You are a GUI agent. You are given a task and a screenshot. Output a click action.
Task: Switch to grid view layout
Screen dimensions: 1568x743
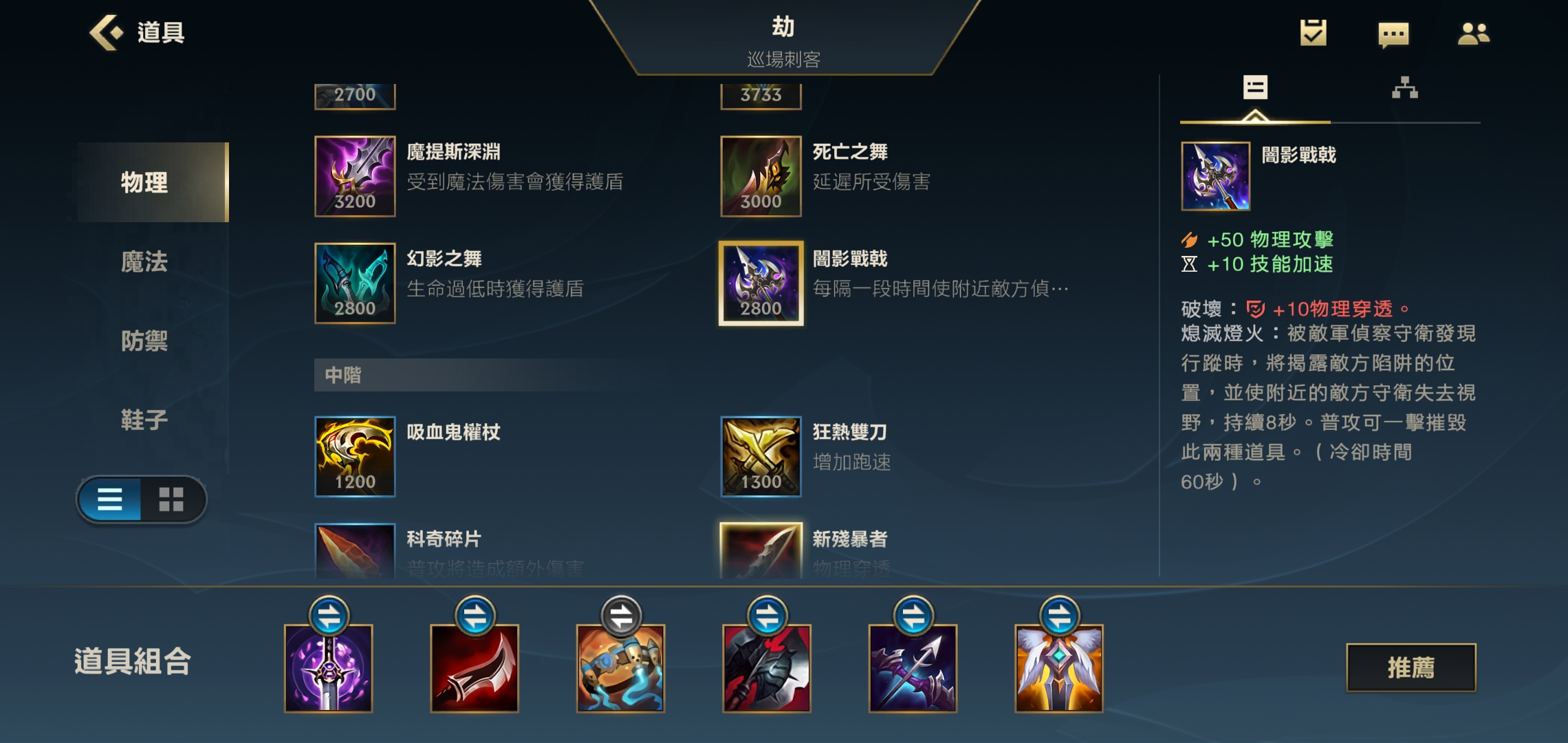[x=171, y=499]
